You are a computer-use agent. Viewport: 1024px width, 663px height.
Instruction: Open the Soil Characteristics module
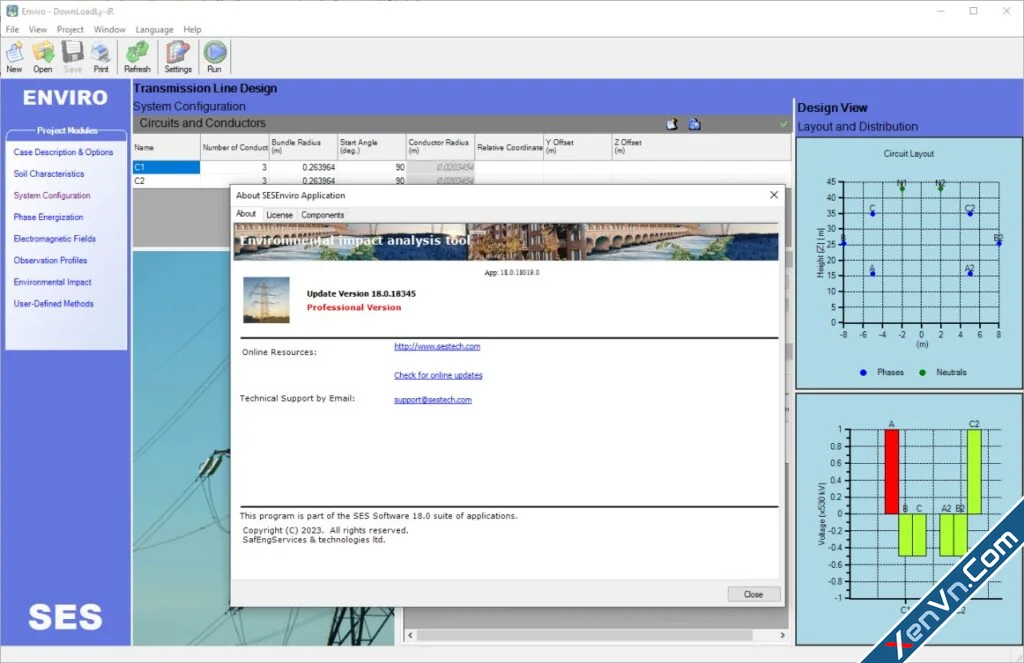[x=49, y=174]
